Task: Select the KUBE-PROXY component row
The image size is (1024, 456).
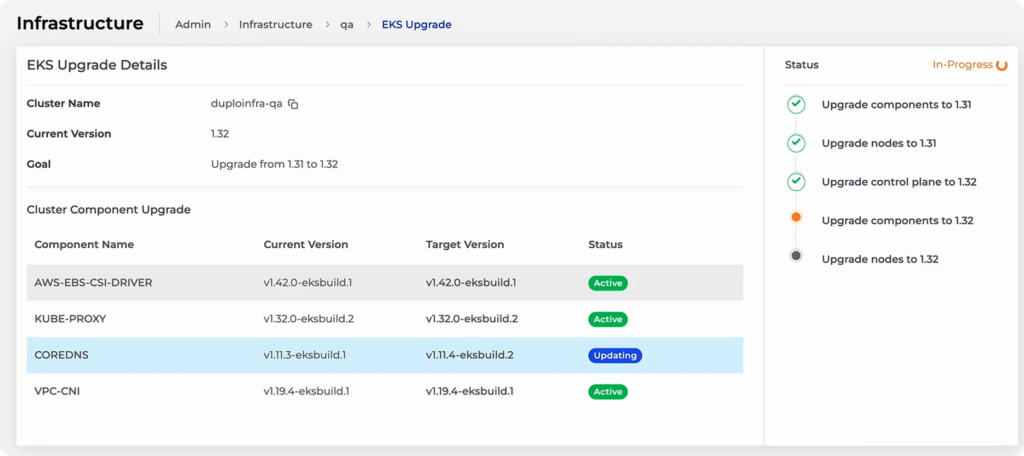Action: 70,319
